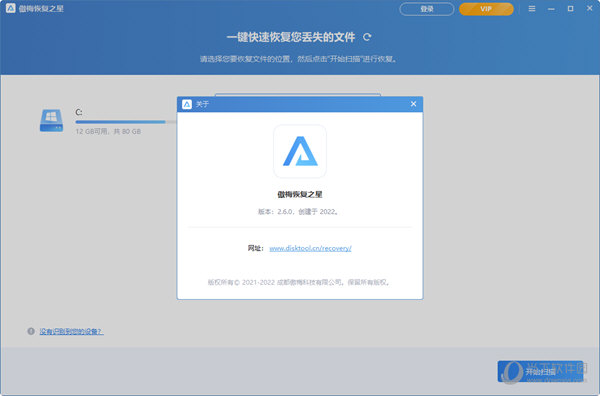Minimize the main window
Screen dimensions: 600x396
[551, 8]
